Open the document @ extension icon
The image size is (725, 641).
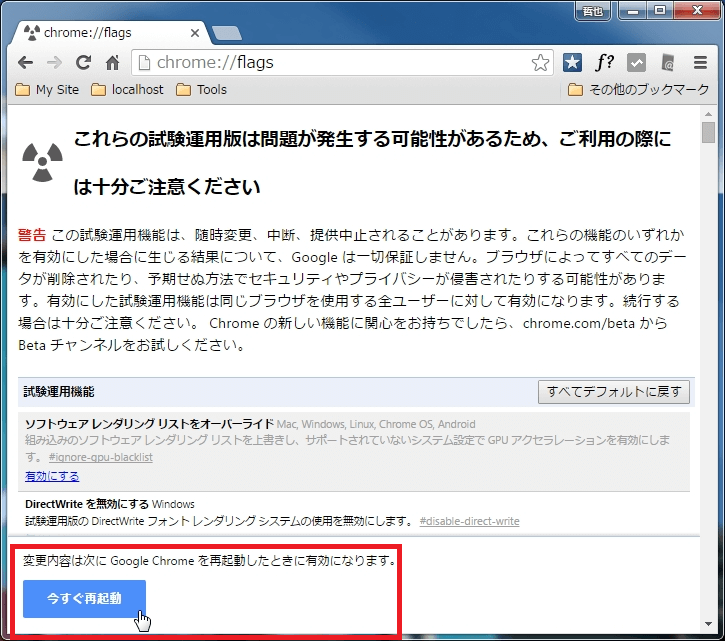coord(668,62)
